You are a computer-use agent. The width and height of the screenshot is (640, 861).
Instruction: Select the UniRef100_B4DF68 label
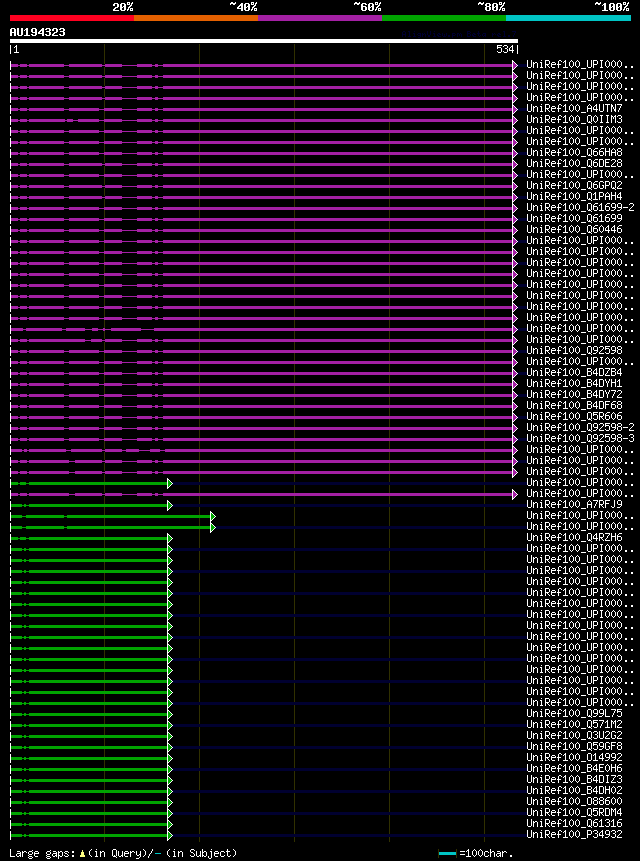point(574,406)
